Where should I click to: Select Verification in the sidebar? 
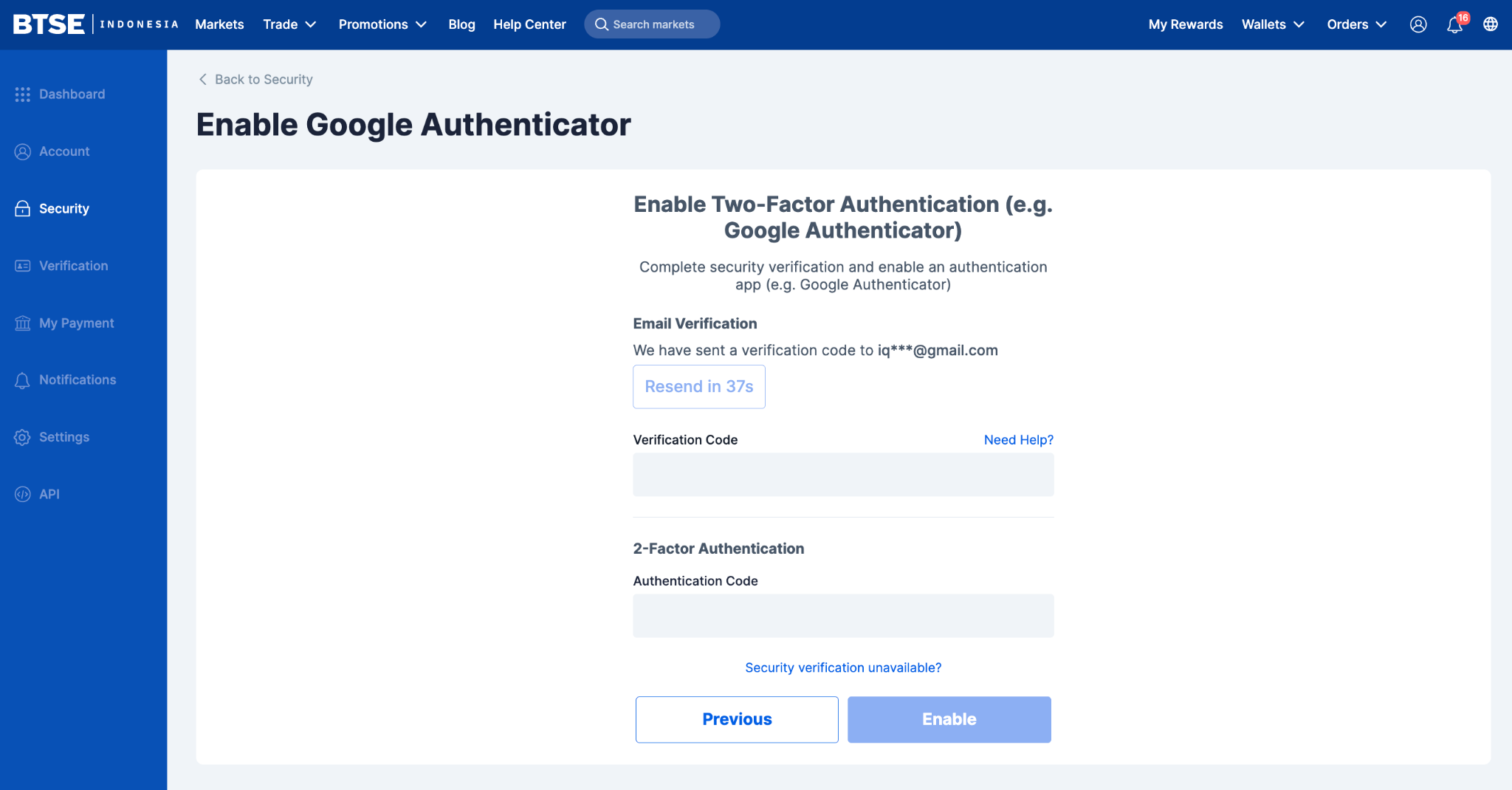pyautogui.click(x=73, y=266)
